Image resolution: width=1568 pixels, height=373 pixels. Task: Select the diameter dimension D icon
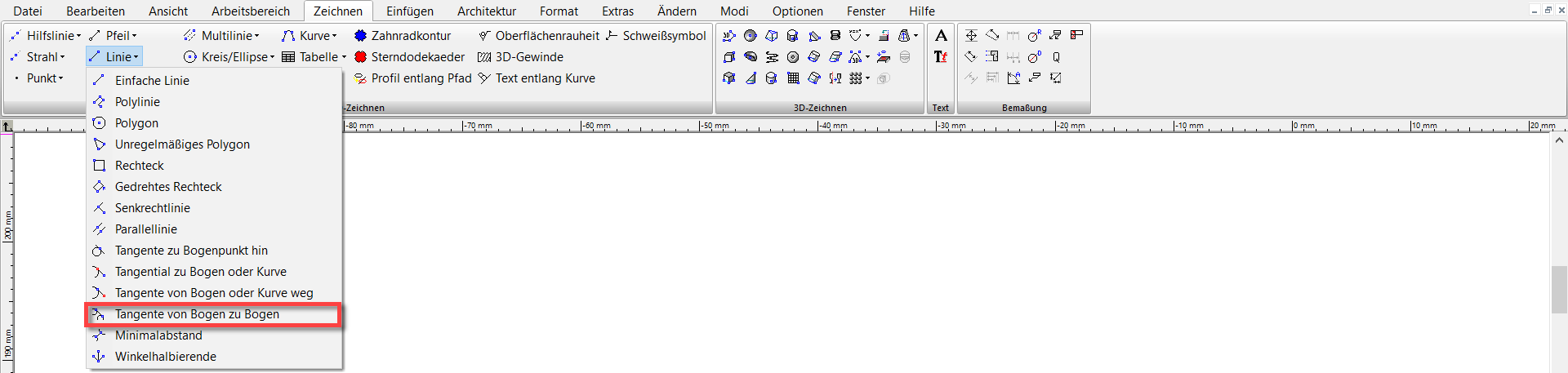tap(1035, 57)
